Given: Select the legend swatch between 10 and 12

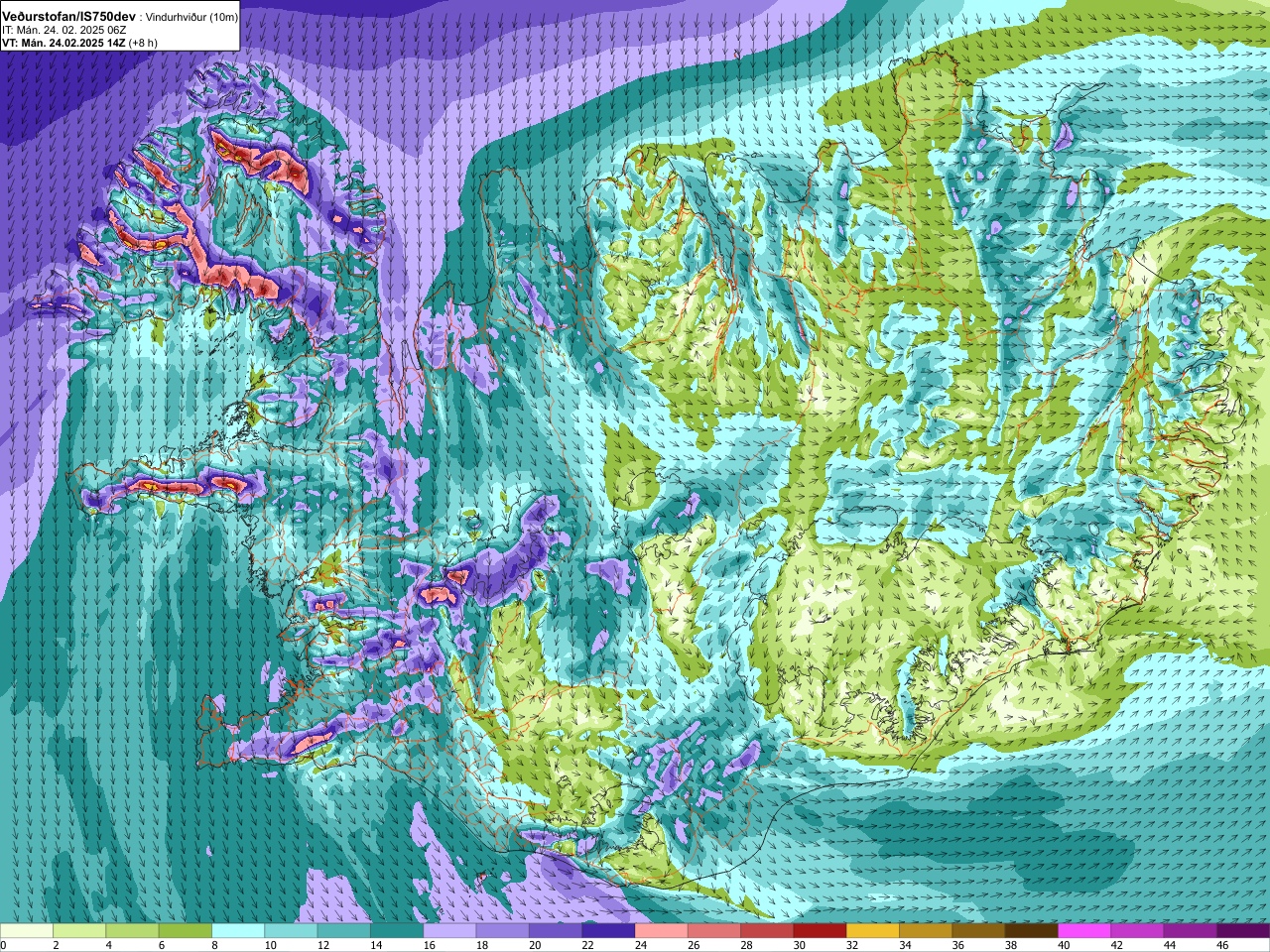Looking at the screenshot, I should pyautogui.click(x=291, y=932).
